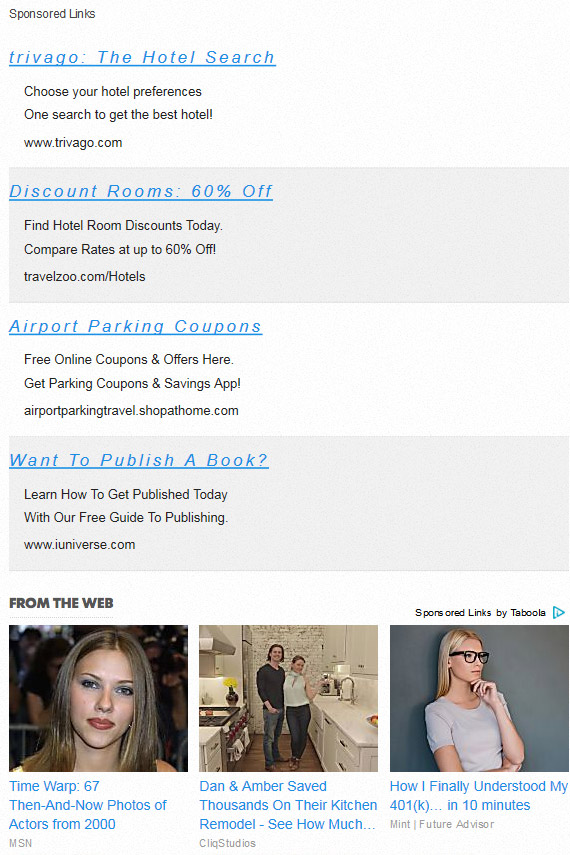Read Dan & Amber Saved Thousands article
This screenshot has height=855, width=570.
tap(288, 805)
